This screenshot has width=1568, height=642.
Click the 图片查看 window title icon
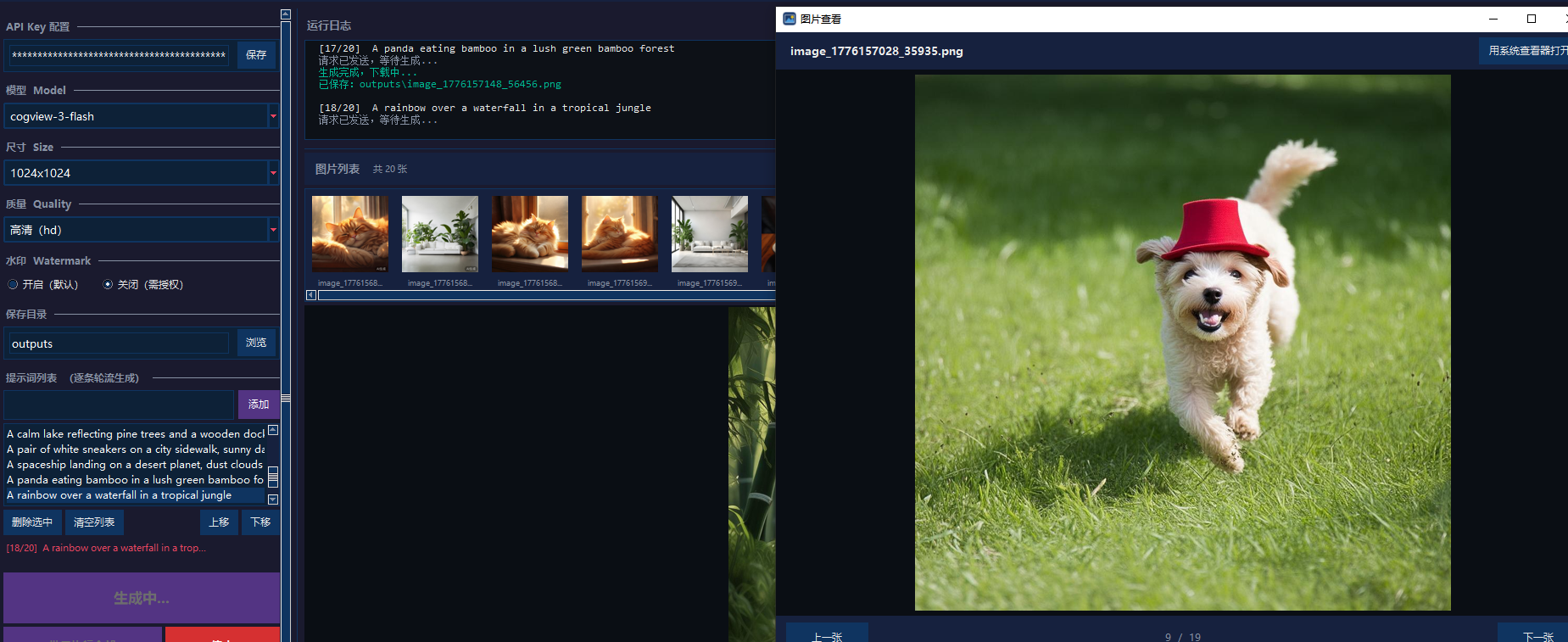(789, 19)
